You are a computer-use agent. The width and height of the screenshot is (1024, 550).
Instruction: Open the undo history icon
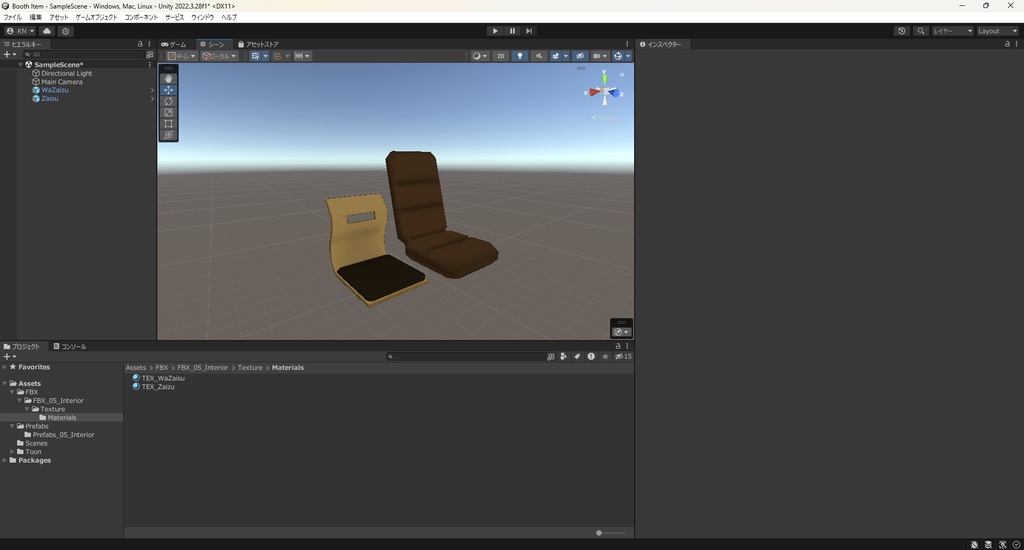(x=902, y=31)
